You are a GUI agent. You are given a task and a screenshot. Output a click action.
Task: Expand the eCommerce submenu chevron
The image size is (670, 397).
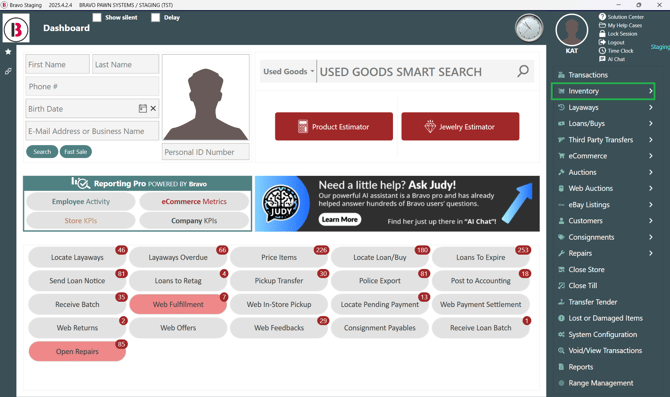click(650, 156)
